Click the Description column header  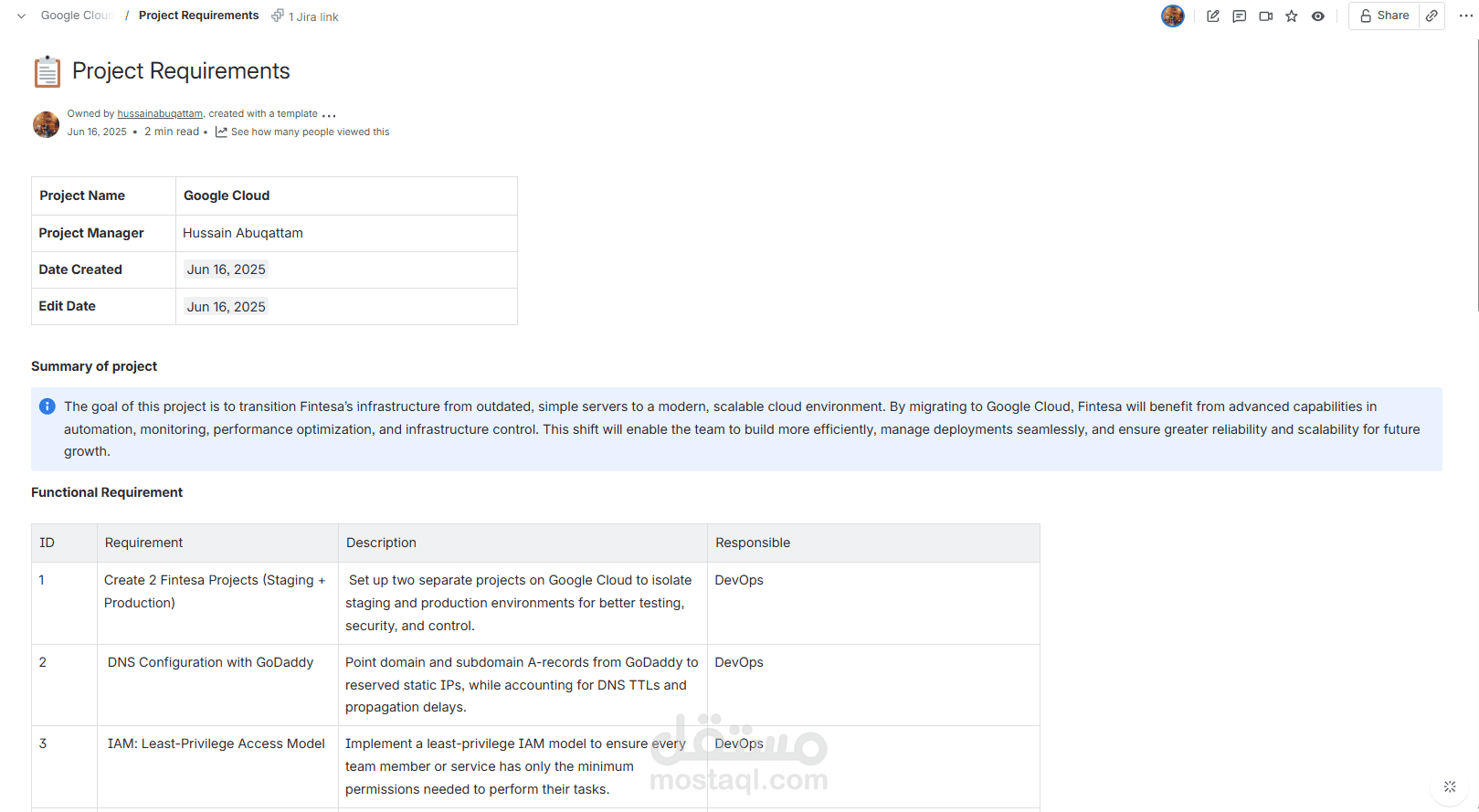click(523, 543)
